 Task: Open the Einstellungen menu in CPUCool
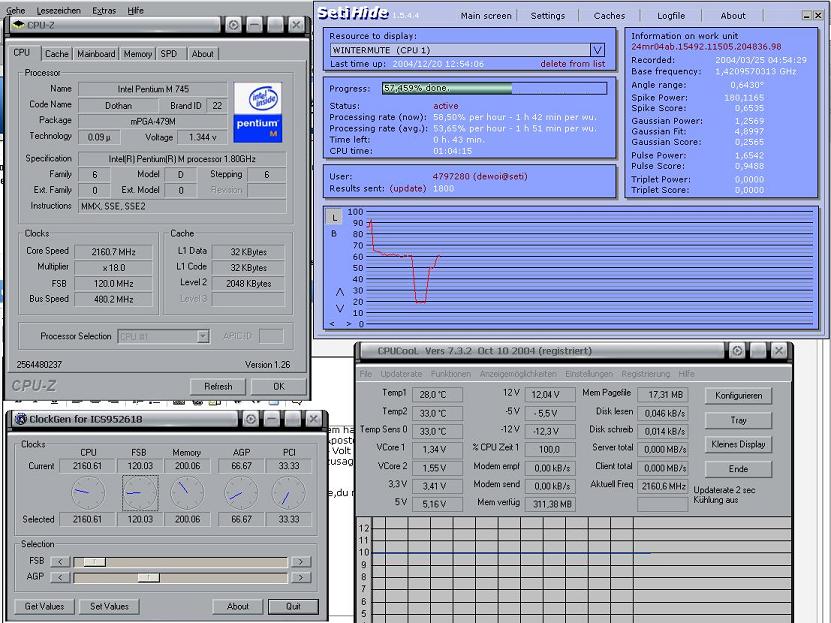click(x=589, y=373)
